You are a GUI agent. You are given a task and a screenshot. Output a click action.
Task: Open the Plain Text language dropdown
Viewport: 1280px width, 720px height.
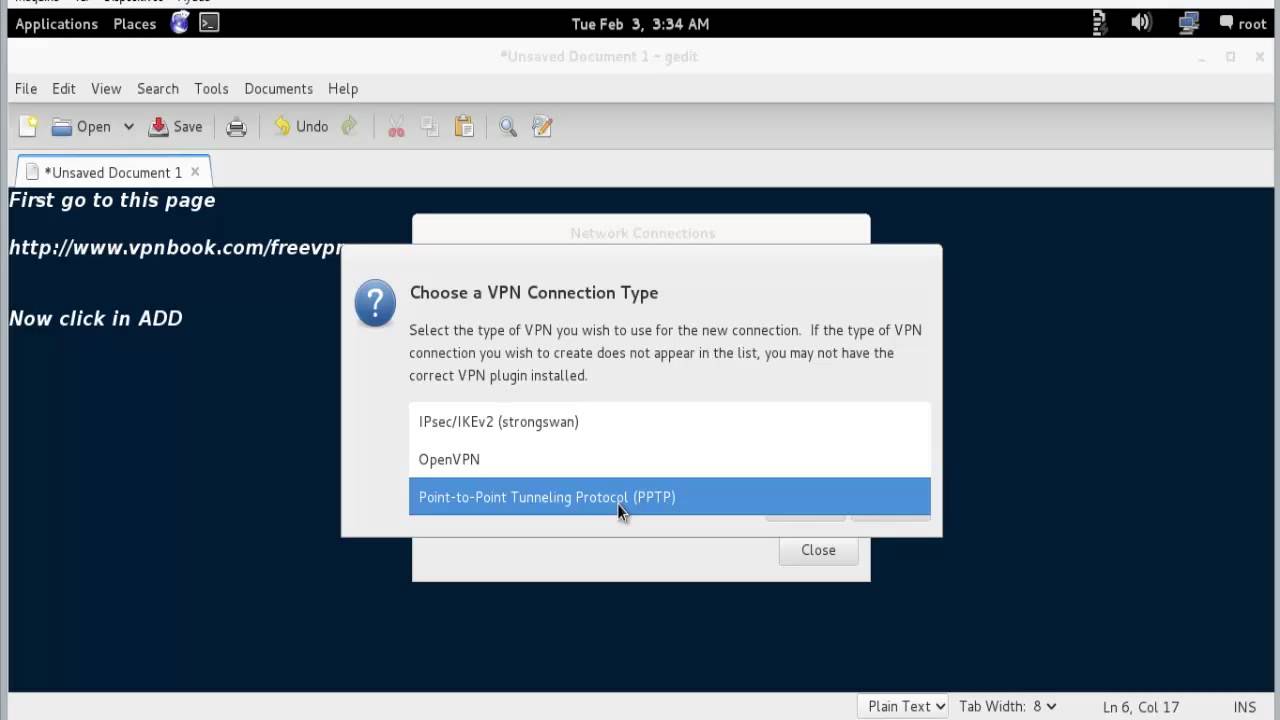pos(902,706)
